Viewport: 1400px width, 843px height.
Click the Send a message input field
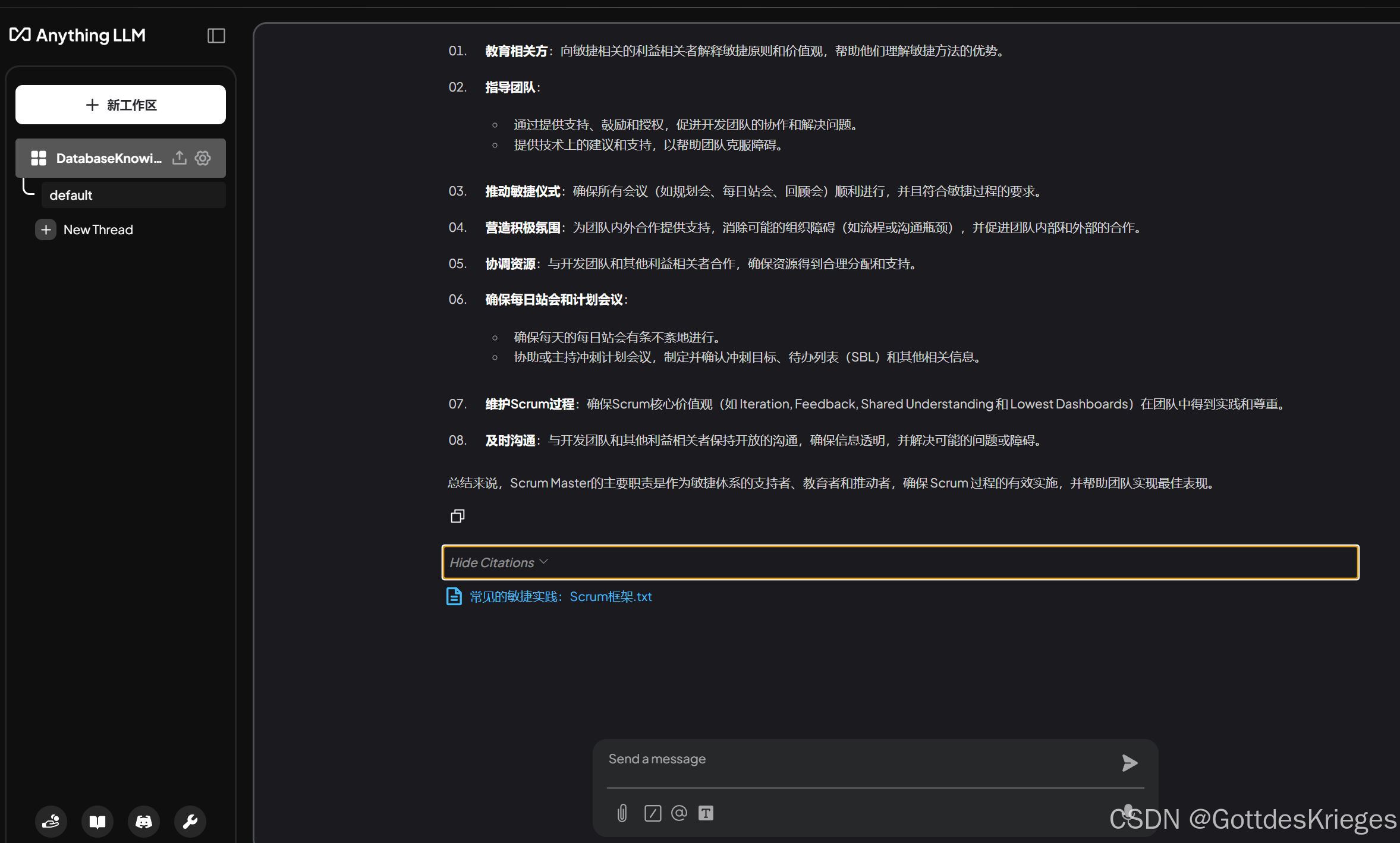856,759
